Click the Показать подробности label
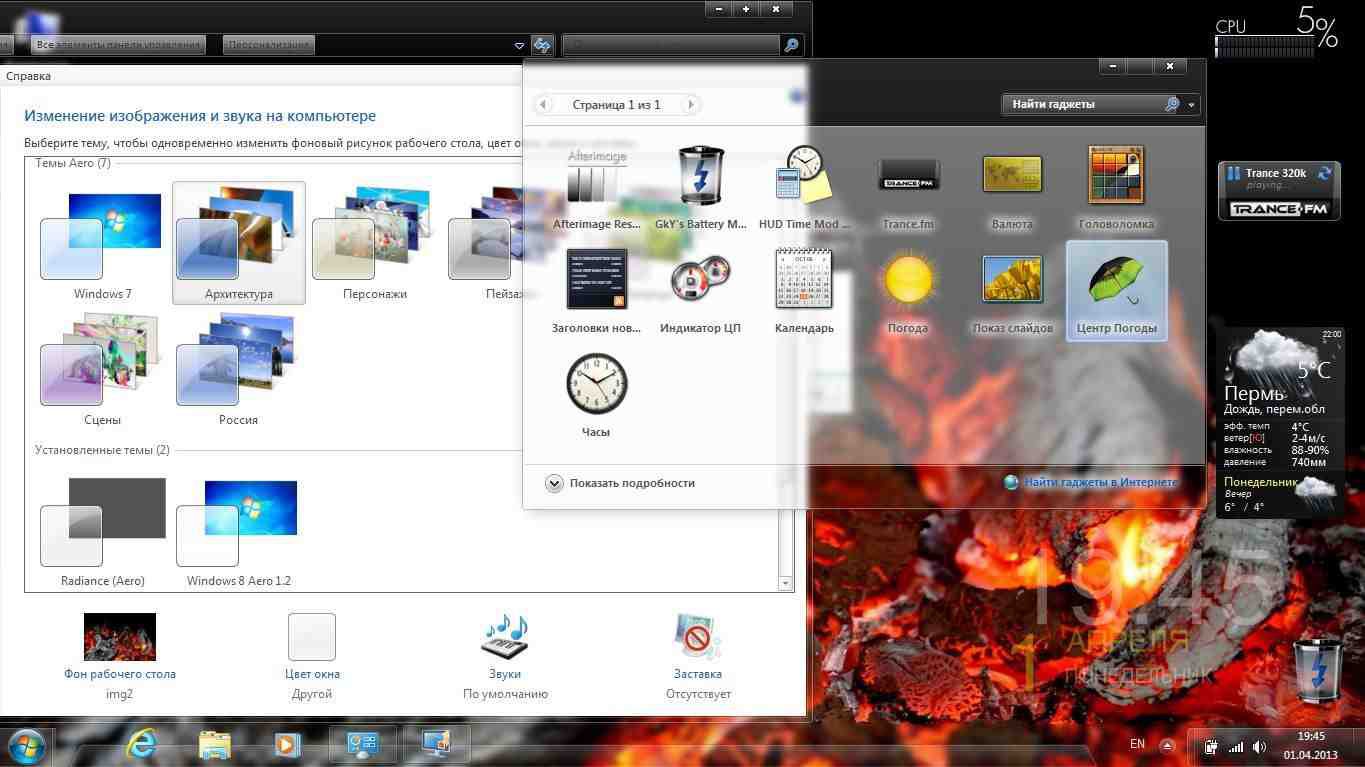1365x767 pixels. [x=632, y=483]
